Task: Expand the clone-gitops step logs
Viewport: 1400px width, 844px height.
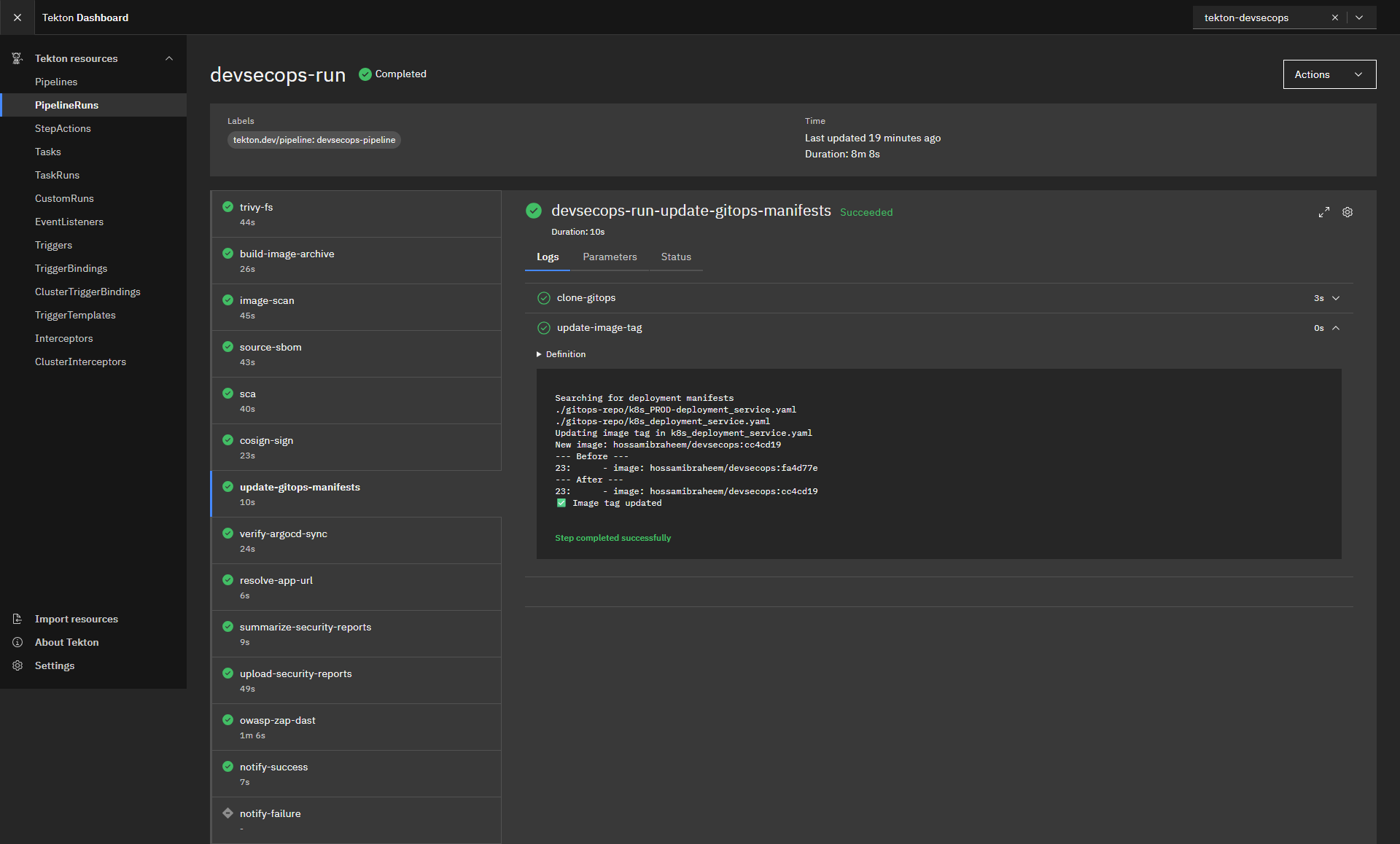Action: pyautogui.click(x=1335, y=298)
